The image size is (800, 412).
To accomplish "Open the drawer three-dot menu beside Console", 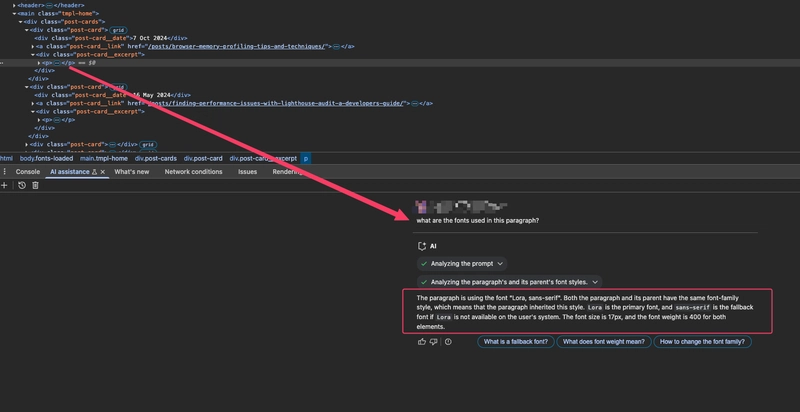I will coord(5,172).
